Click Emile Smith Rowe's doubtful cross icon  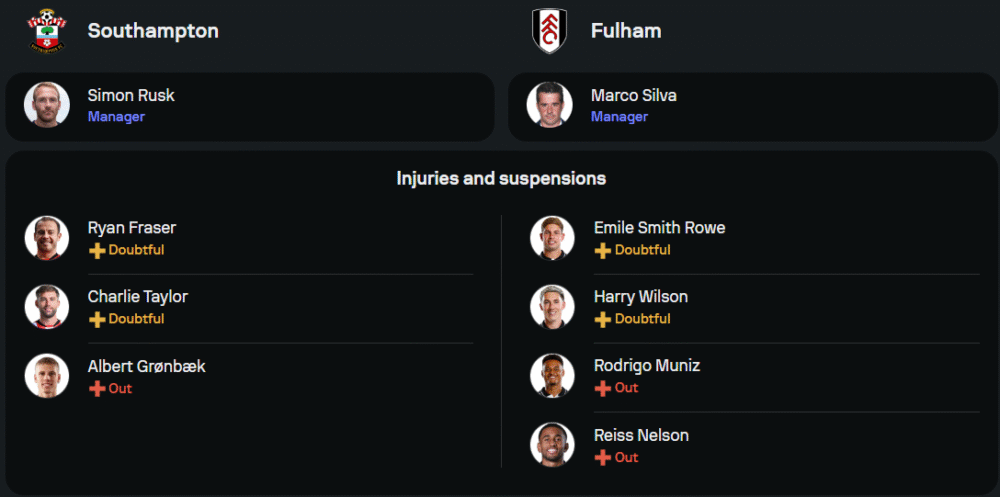tap(603, 251)
